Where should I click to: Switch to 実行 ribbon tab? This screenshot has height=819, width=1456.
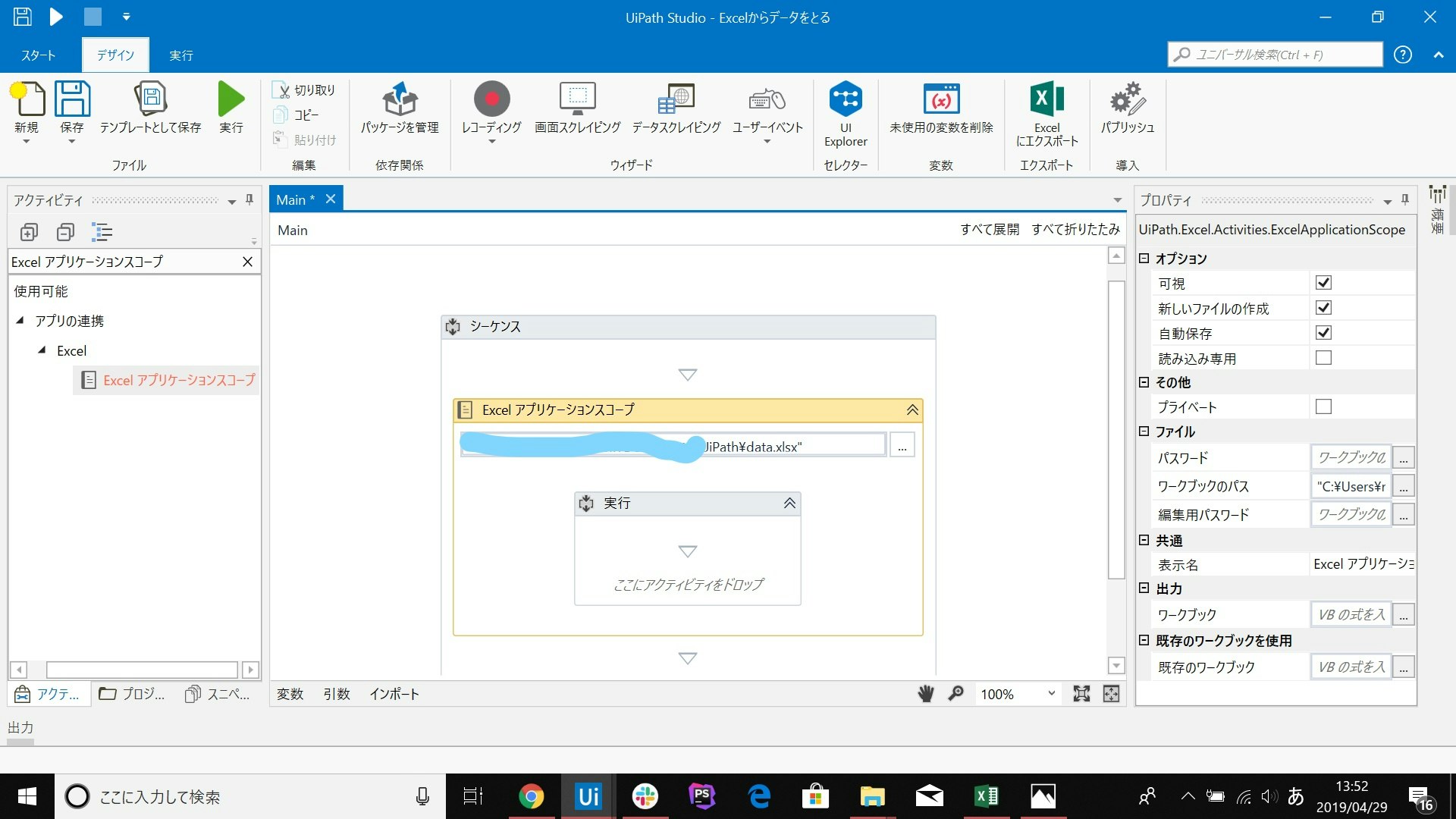coord(181,55)
